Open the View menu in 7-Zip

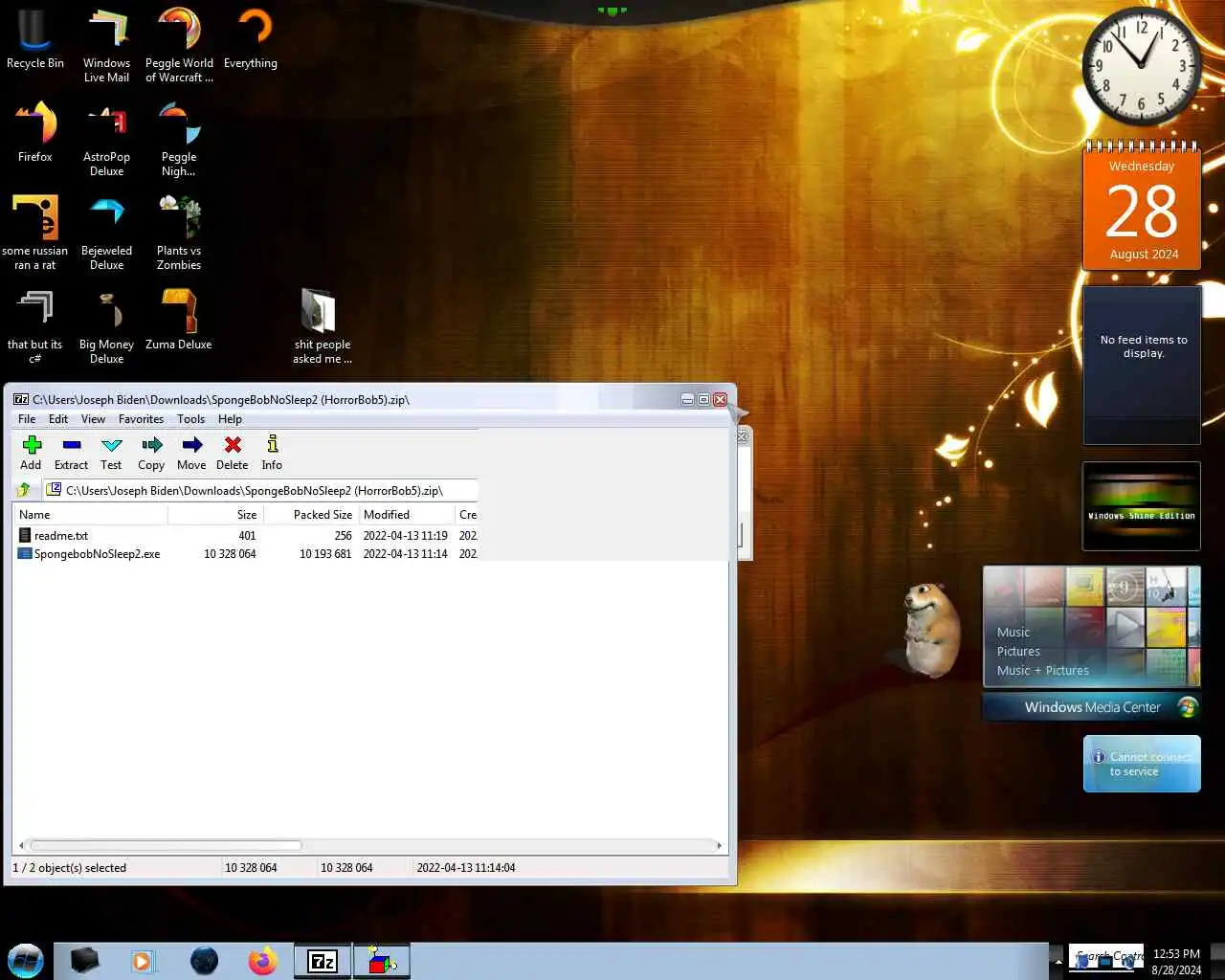pos(93,419)
